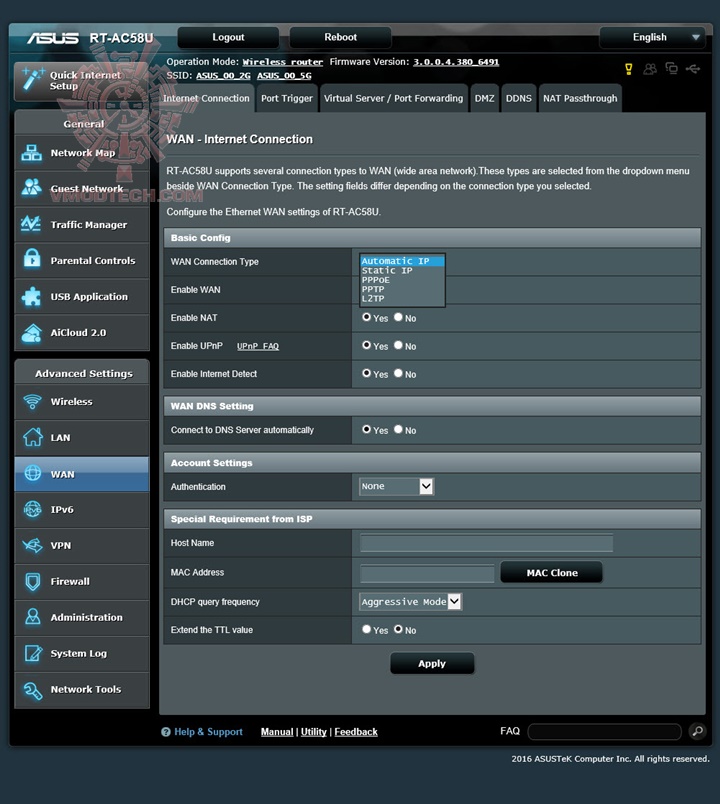The width and height of the screenshot is (720, 804).
Task: Click the FAQ search magnifier icon
Action: [698, 731]
